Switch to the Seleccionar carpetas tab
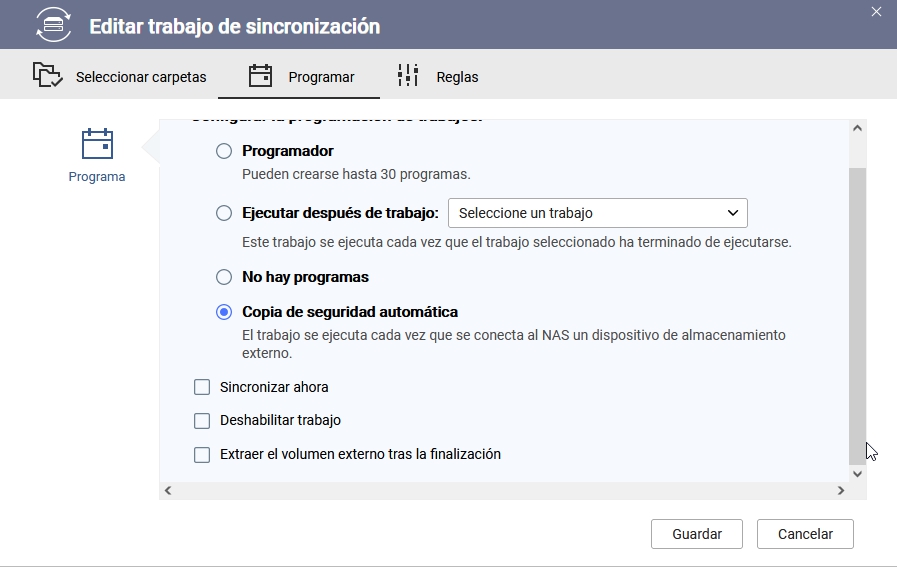The height and width of the screenshot is (567, 897). click(120, 77)
